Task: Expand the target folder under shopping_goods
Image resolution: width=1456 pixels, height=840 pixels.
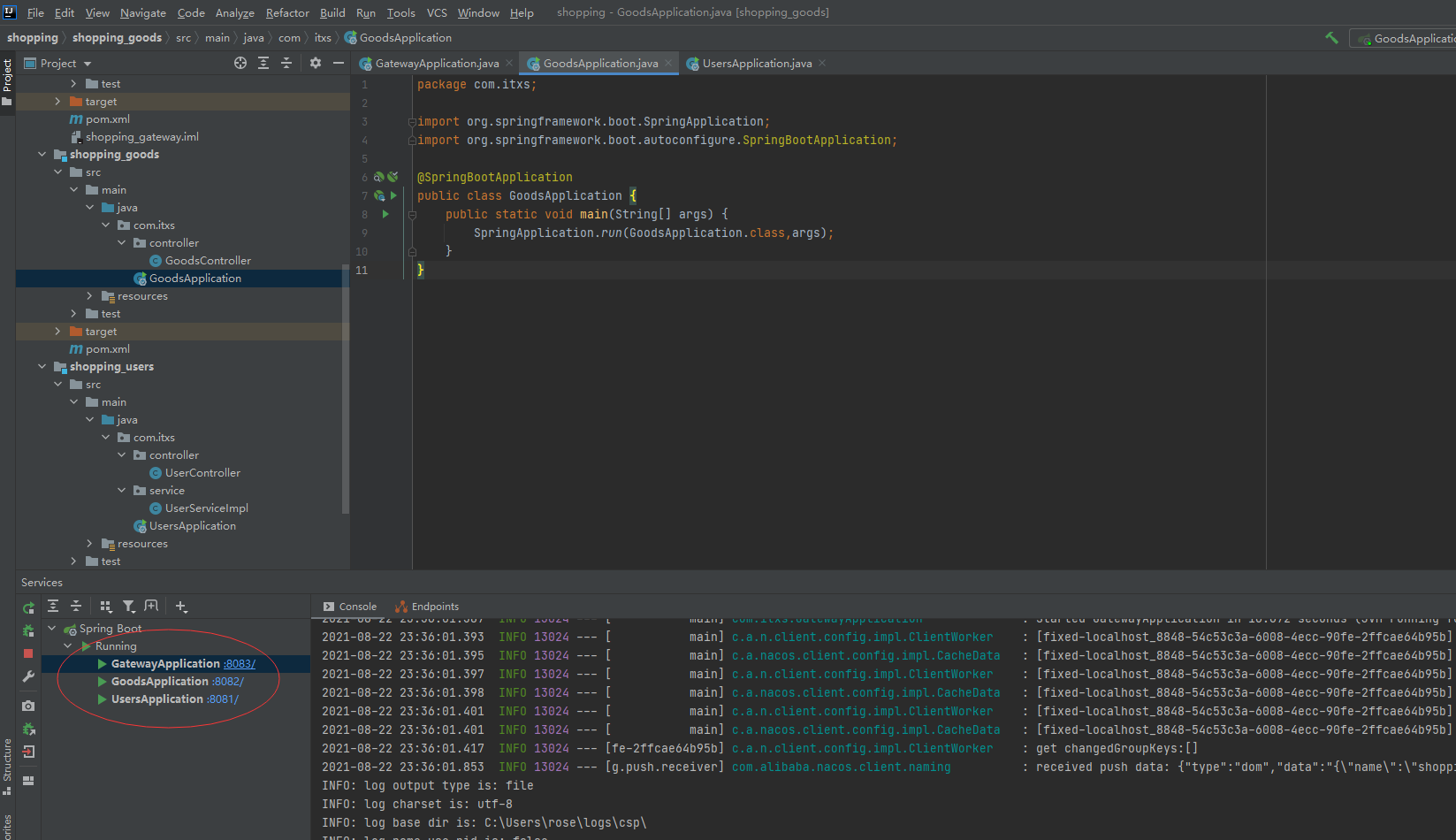Action: point(57,331)
